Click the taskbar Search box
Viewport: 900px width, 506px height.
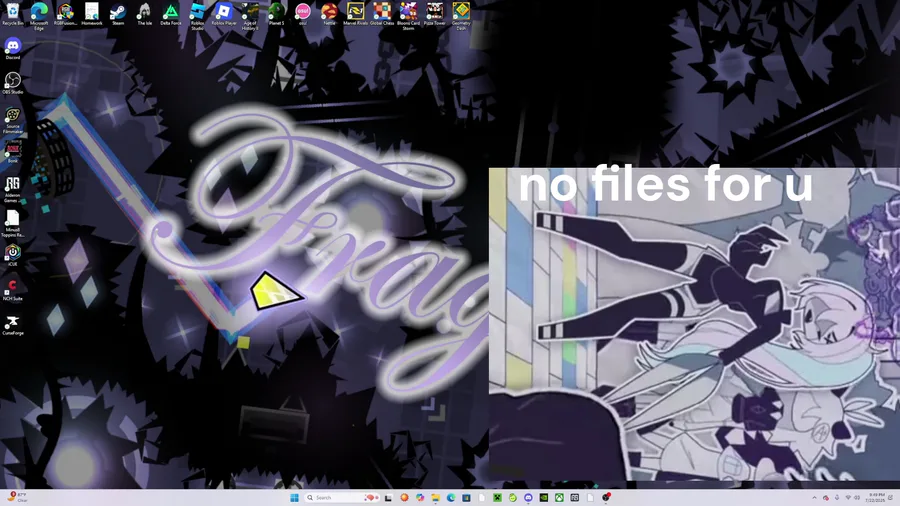tap(342, 497)
